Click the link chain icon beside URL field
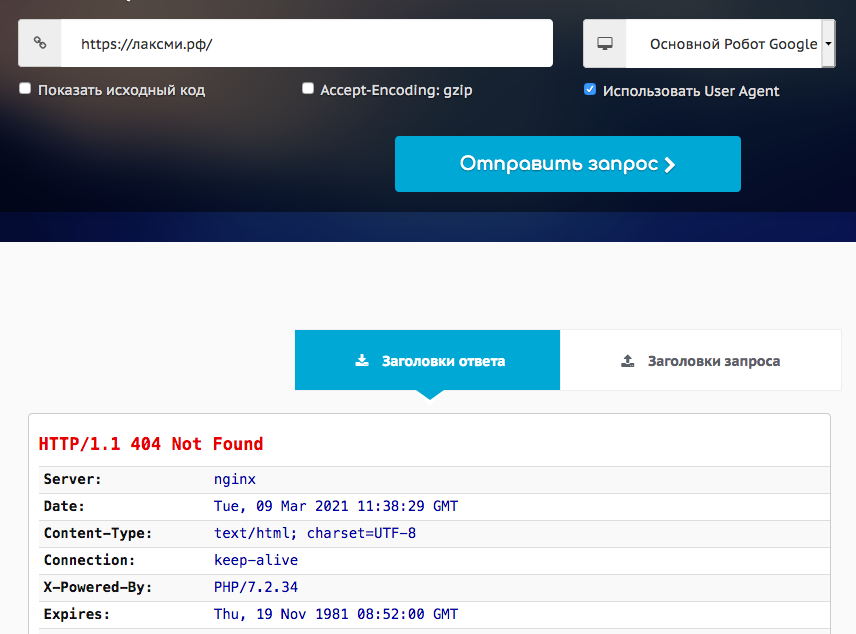The width and height of the screenshot is (856, 634). click(x=40, y=44)
